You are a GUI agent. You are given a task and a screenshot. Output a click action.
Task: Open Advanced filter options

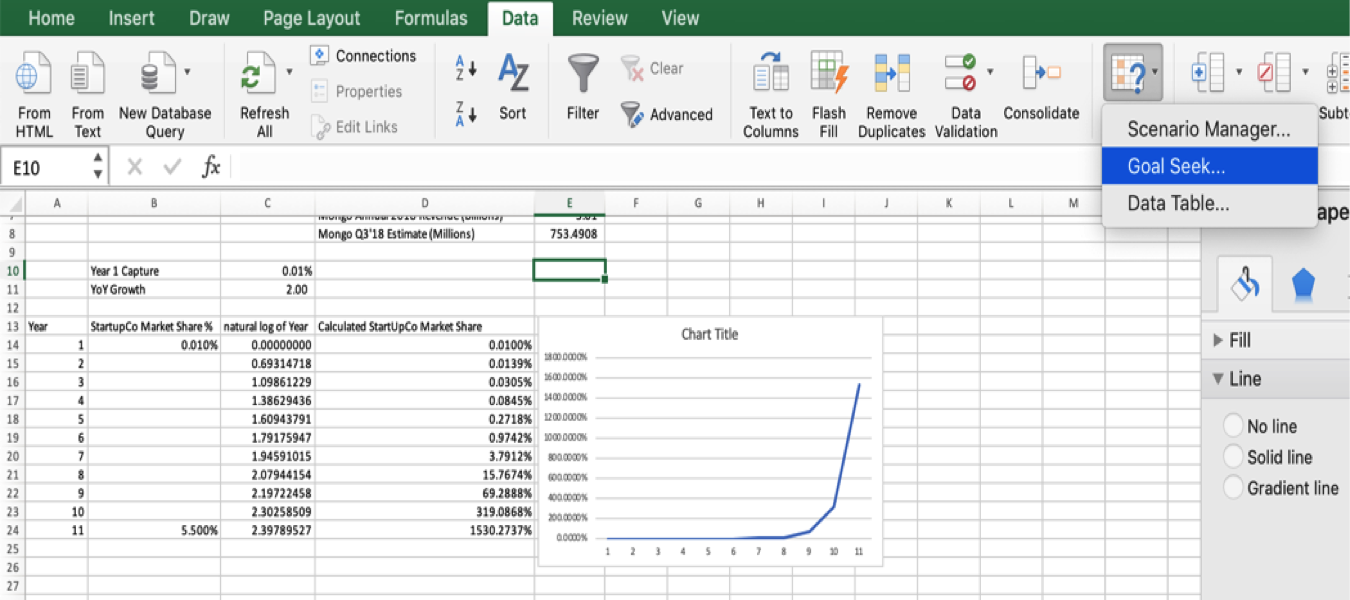click(668, 114)
